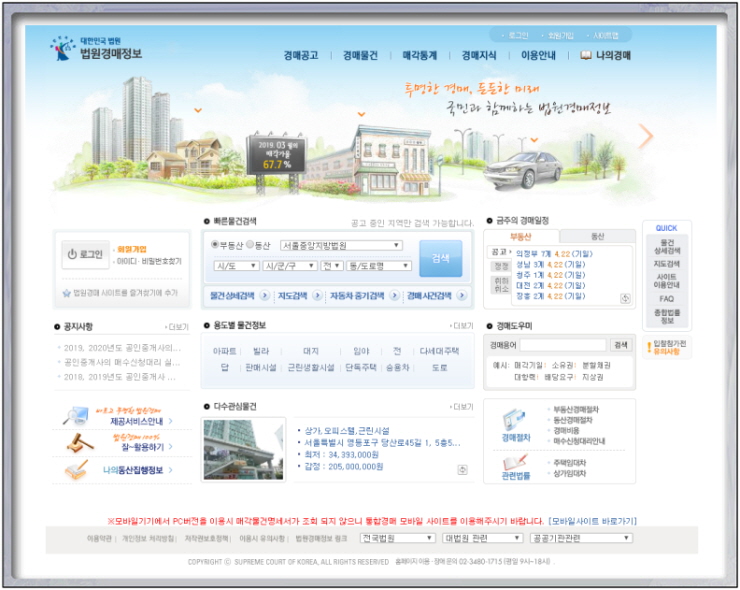This screenshot has height=590, width=740.
Task: Click the 경매용어 text input field
Action: coord(563,345)
